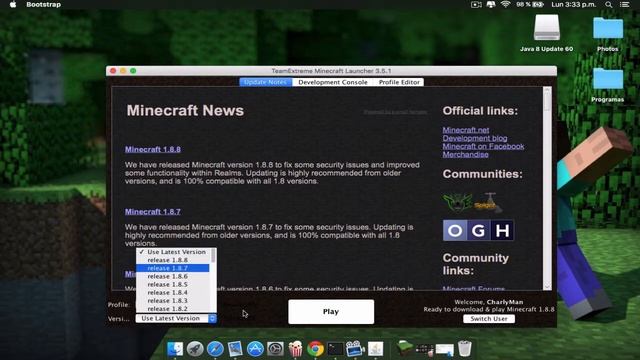Open the Minecraft on Facebook link

pyautogui.click(x=483, y=146)
